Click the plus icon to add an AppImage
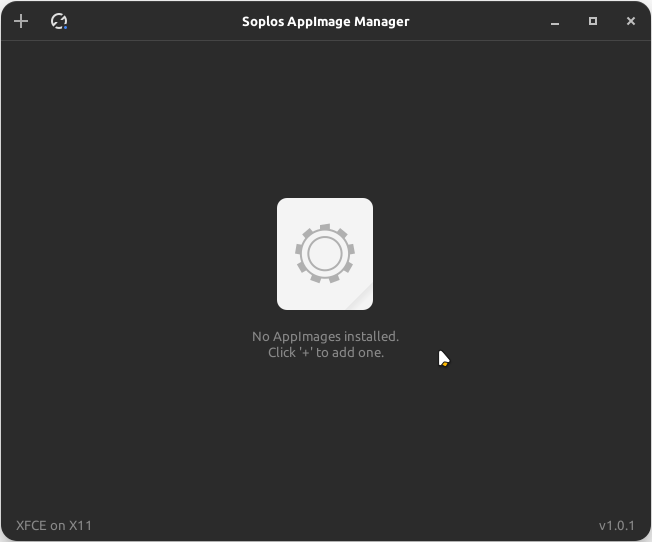Screen dimensions: 652x542 click(x=21, y=21)
